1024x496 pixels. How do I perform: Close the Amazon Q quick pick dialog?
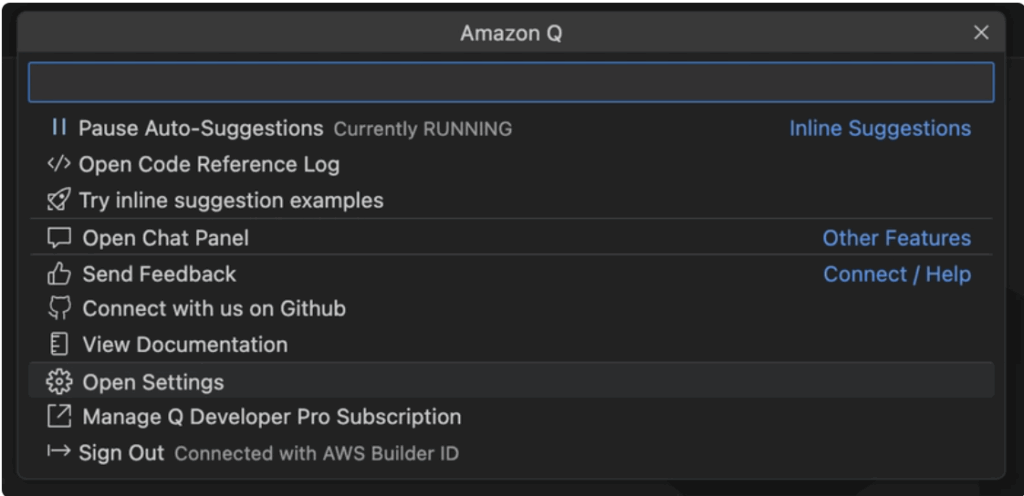point(981,33)
